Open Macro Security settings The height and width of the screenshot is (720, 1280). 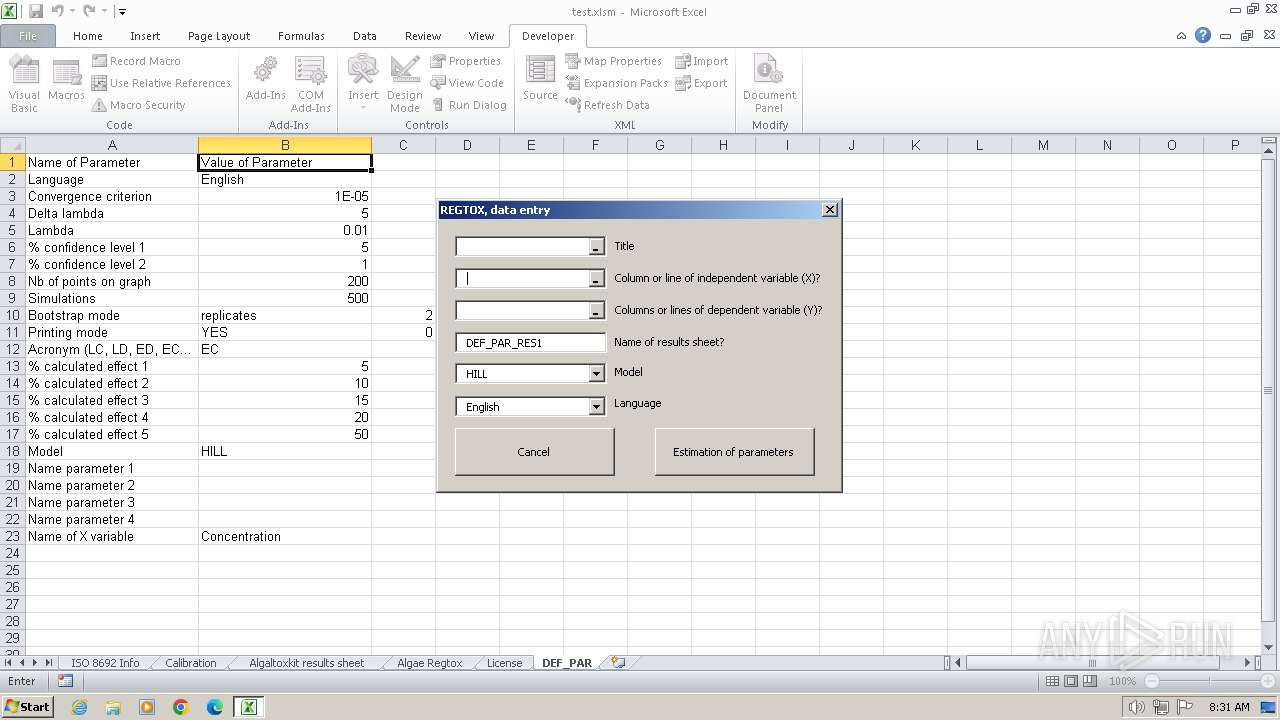[138, 105]
